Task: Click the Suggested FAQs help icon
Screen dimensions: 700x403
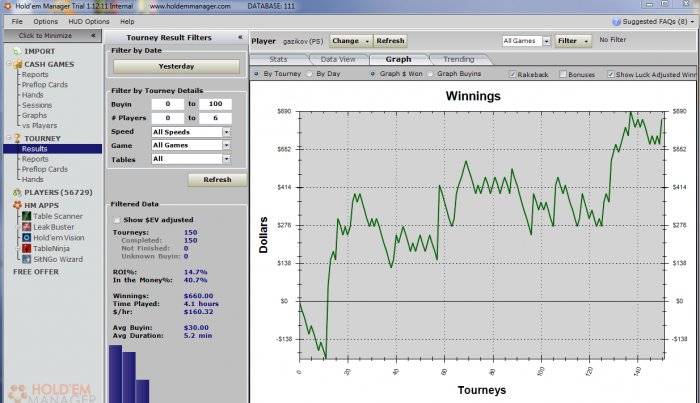Action: click(x=617, y=21)
